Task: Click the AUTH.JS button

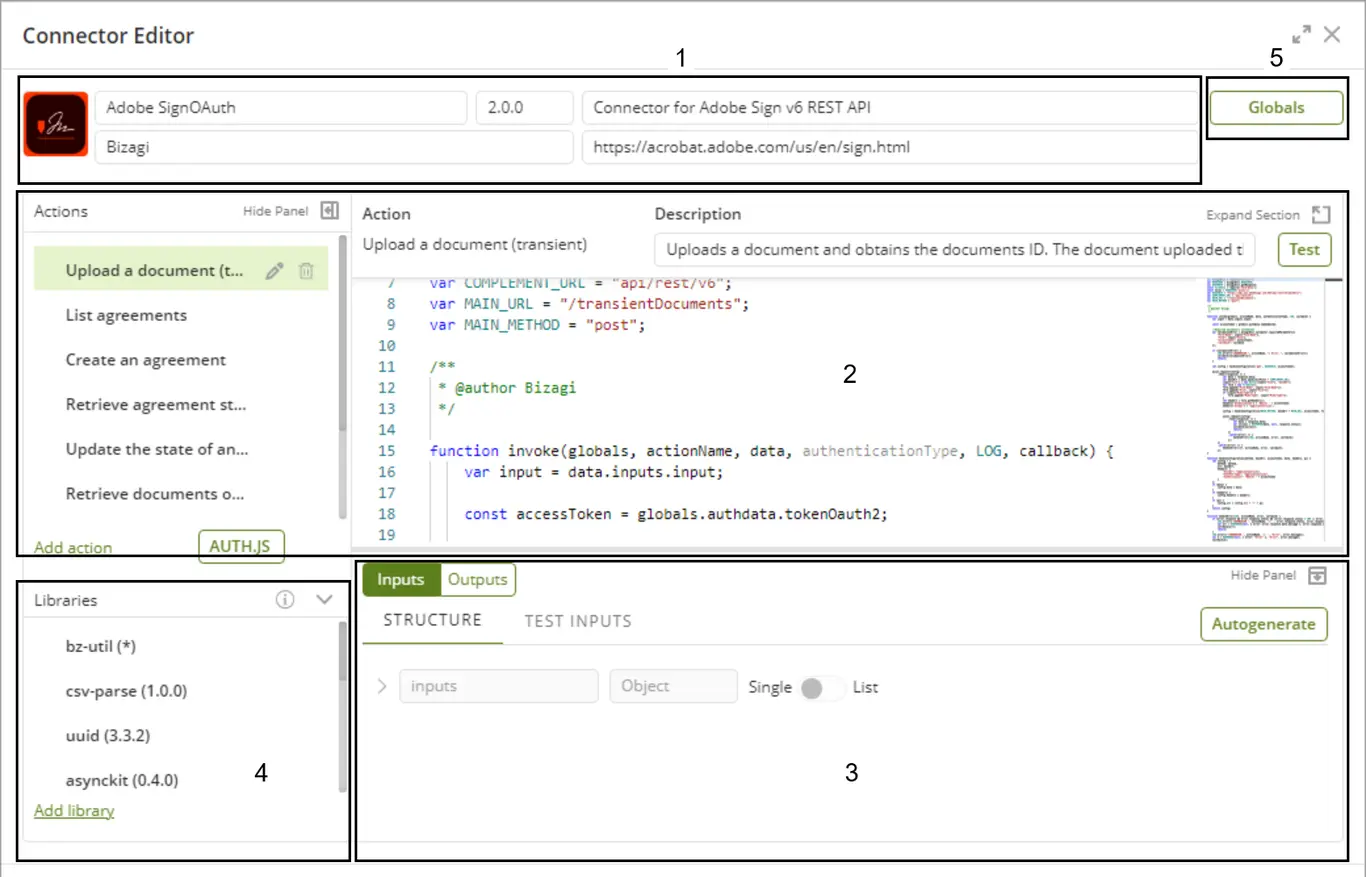Action: [x=241, y=547]
